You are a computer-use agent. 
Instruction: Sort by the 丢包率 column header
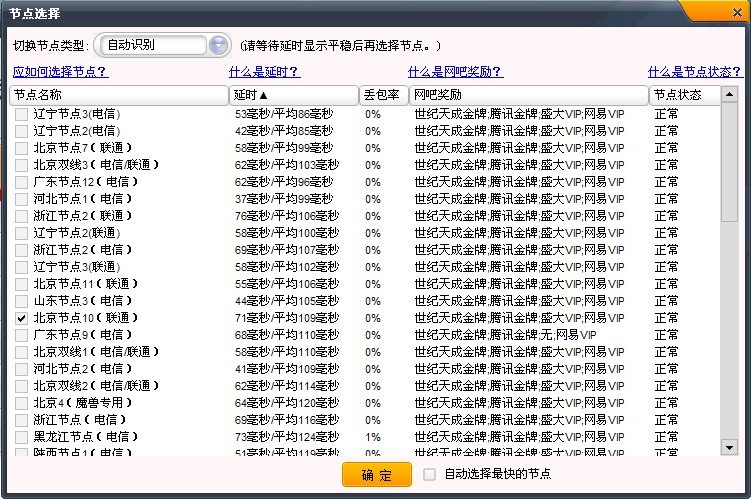click(383, 95)
